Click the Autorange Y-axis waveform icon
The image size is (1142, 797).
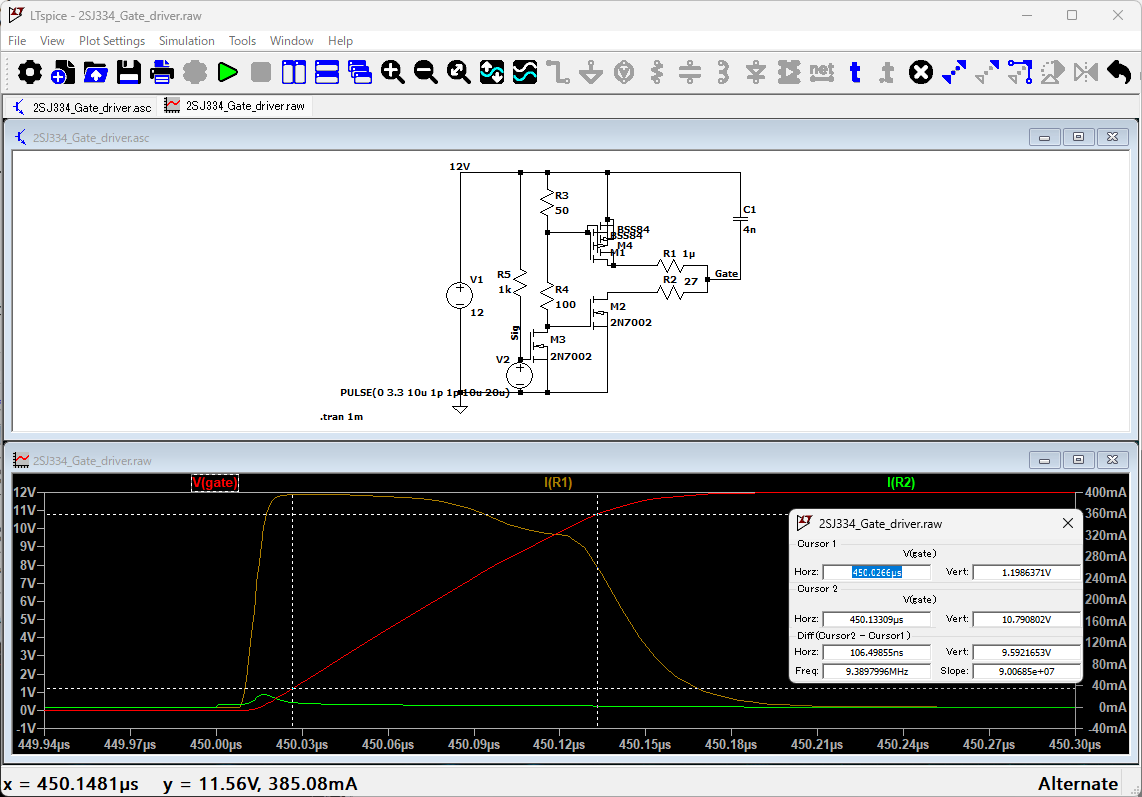(492, 72)
